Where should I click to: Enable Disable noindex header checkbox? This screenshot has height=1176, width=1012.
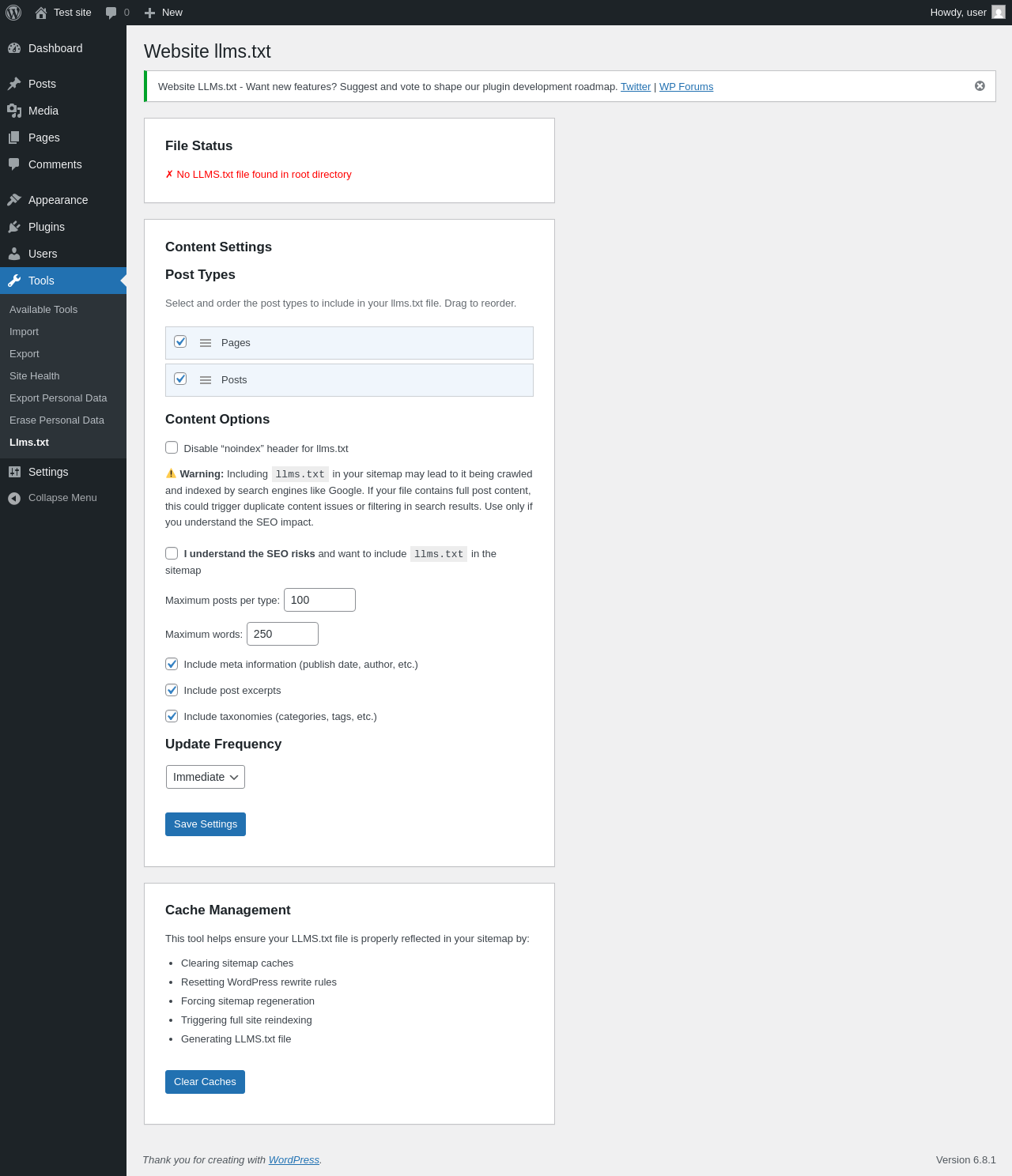[x=172, y=447]
